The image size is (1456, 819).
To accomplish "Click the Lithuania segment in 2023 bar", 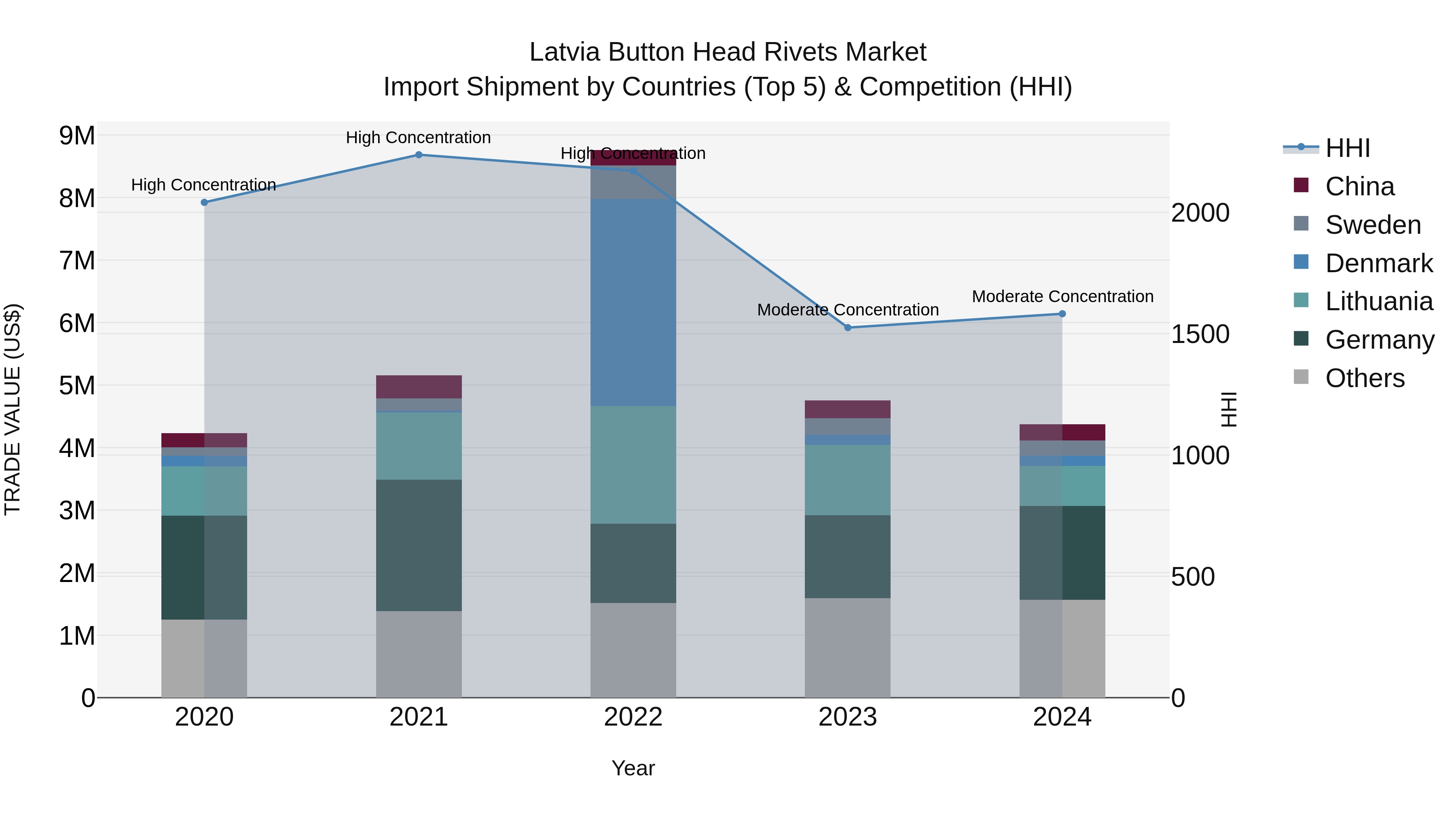I will tap(848, 480).
